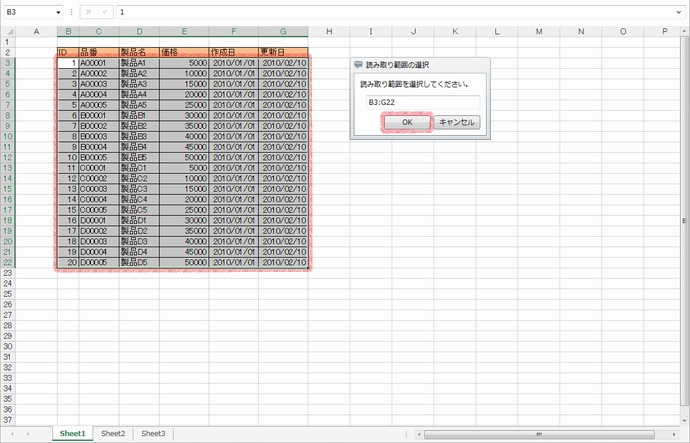Click the キャンセル button
The height and width of the screenshot is (443, 690).
point(458,122)
